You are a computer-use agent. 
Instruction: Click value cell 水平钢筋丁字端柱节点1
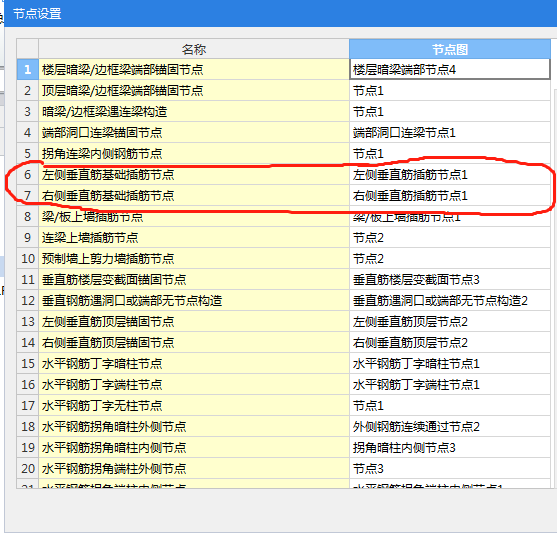[450, 384]
